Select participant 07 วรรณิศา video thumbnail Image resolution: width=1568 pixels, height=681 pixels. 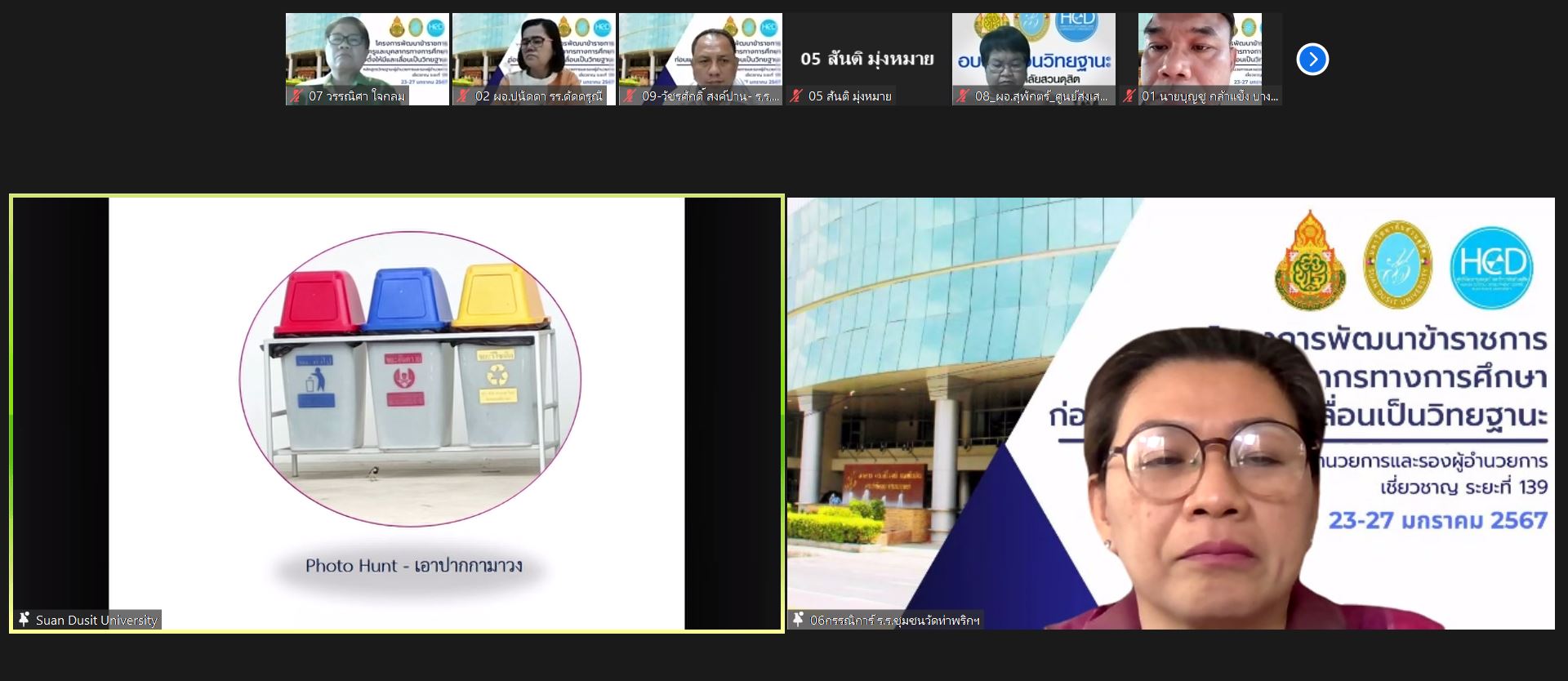tap(367, 51)
